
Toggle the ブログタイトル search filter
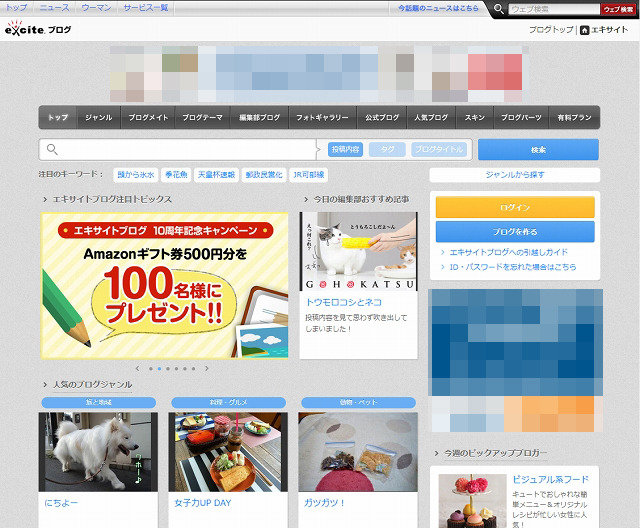(x=439, y=149)
